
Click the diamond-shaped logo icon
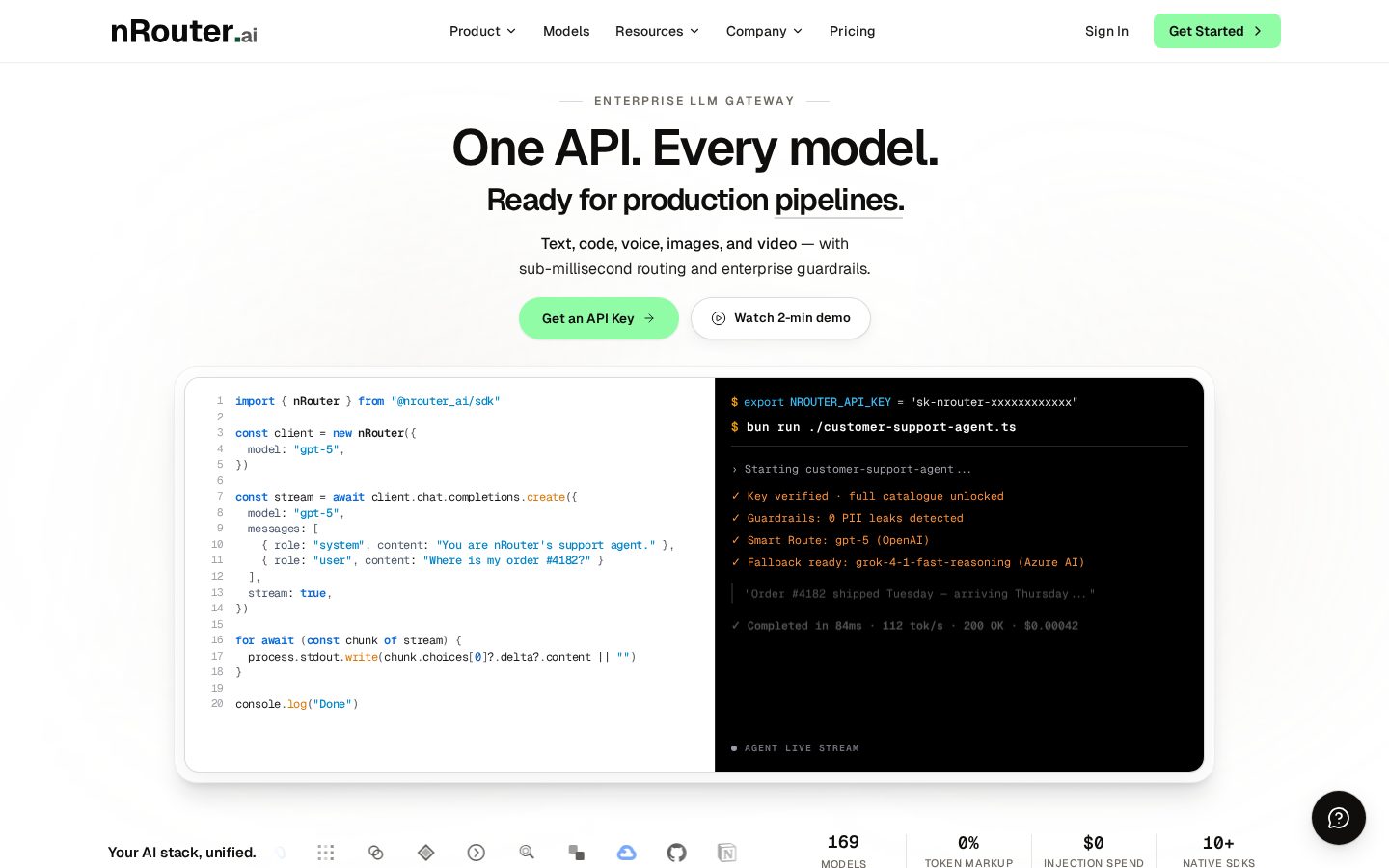[x=426, y=853]
